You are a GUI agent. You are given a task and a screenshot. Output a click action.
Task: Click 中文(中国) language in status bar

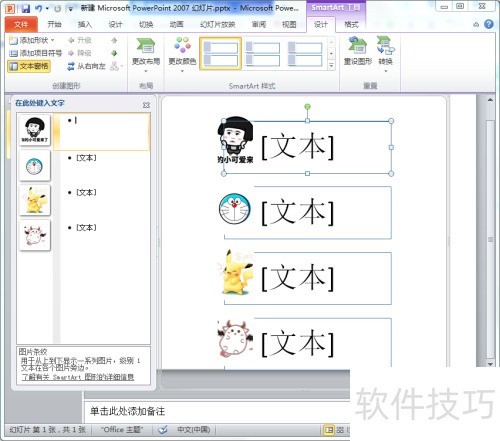194,430
